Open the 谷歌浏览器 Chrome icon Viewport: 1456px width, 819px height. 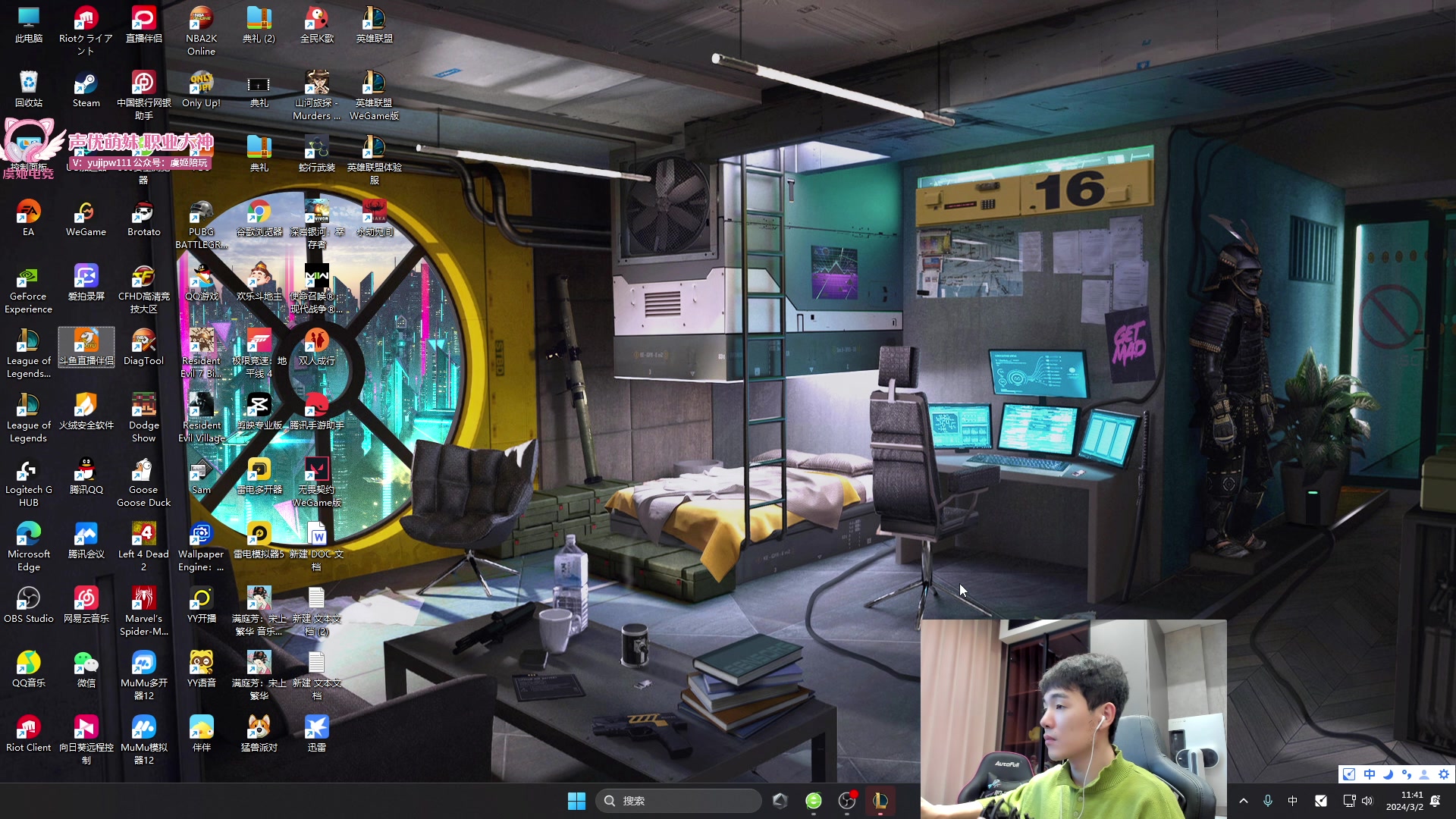pyautogui.click(x=259, y=219)
